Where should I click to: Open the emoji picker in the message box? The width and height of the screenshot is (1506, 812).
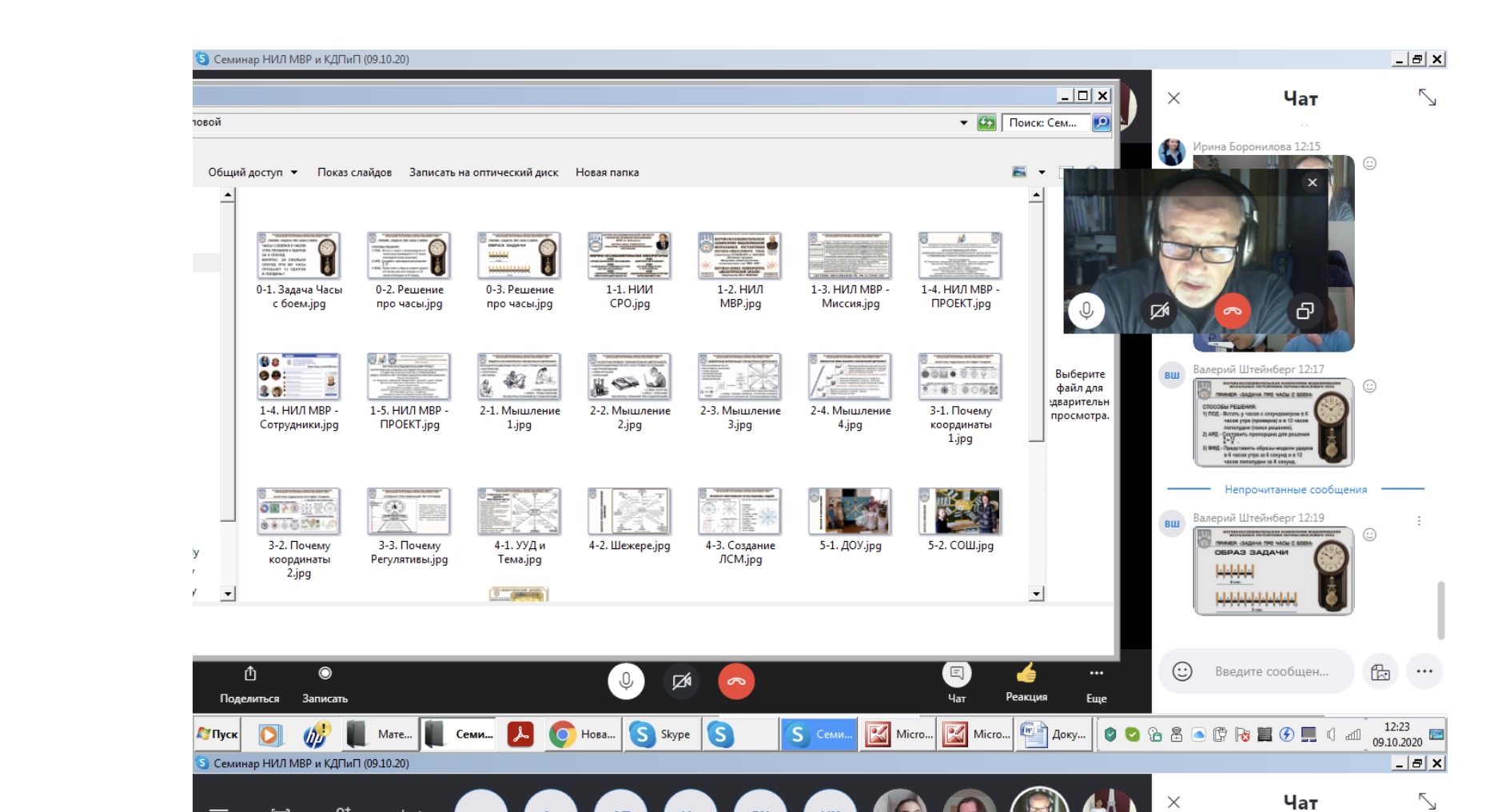pos(1182,671)
